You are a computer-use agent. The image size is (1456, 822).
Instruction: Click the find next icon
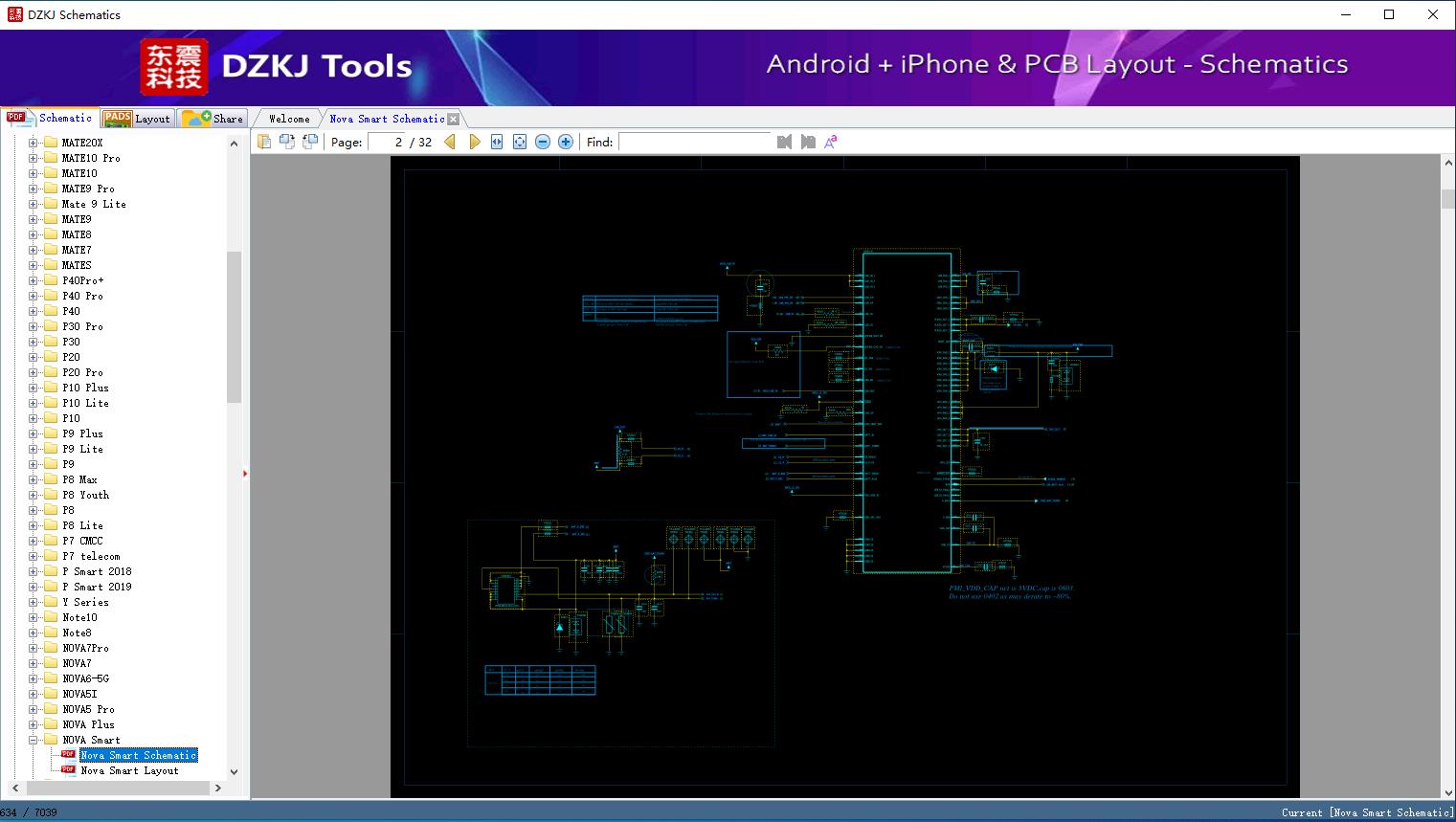808,142
